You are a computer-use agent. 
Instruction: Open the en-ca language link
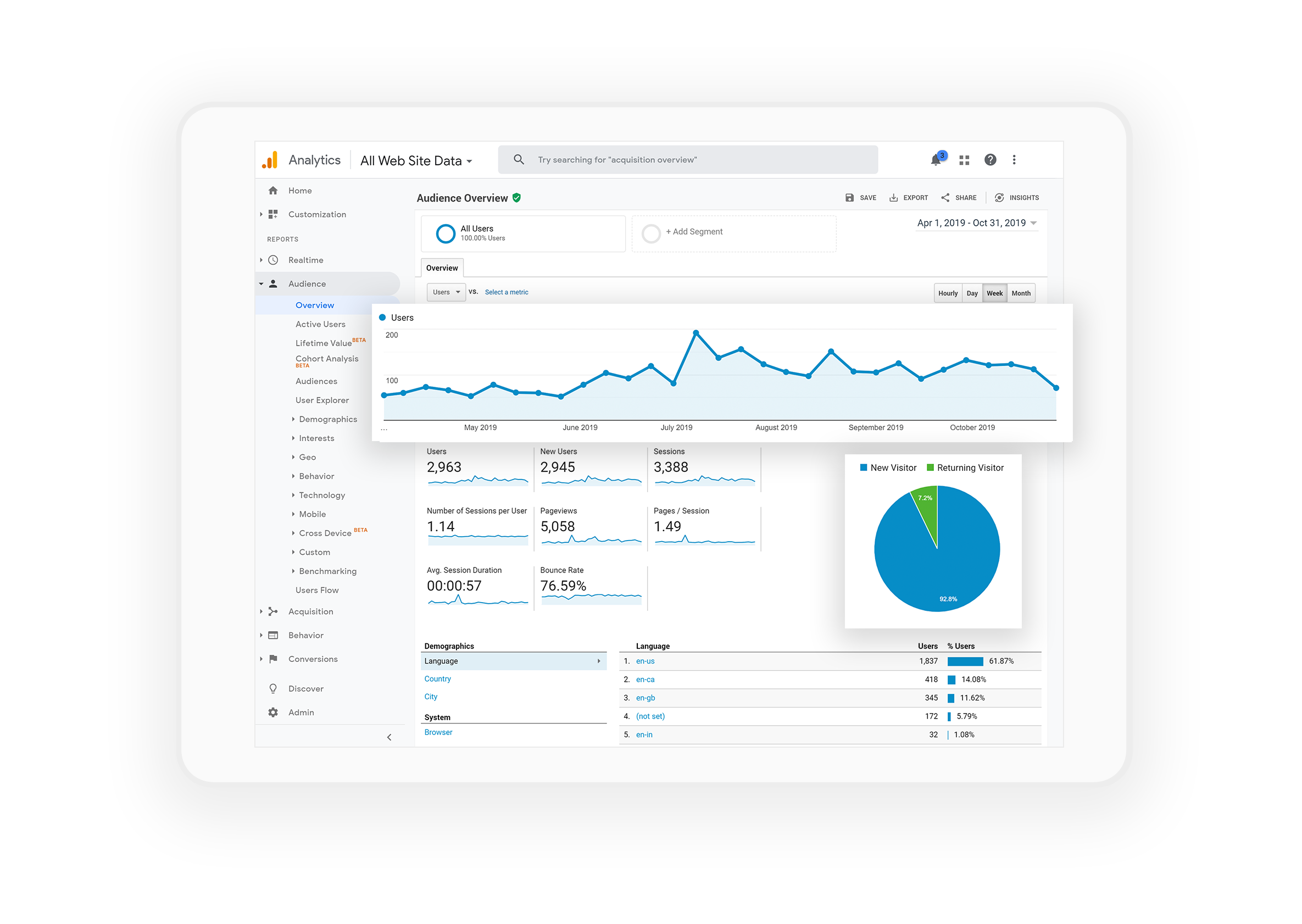646,680
